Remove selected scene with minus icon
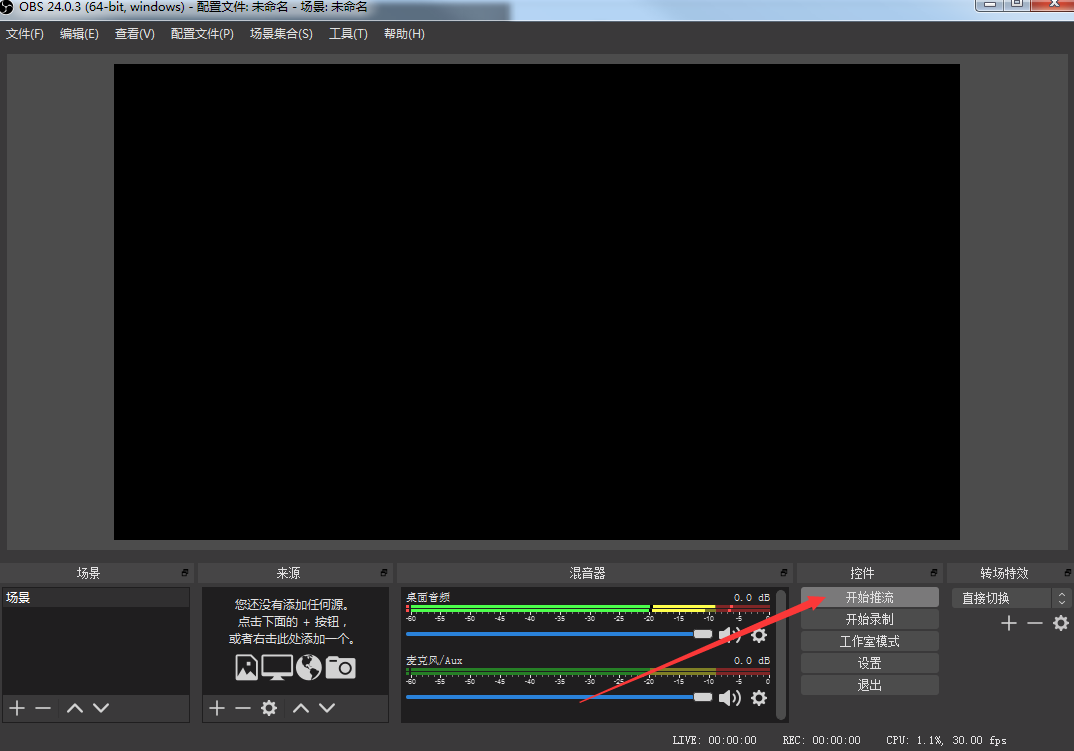Screen dimensions: 1074x751 43,708
